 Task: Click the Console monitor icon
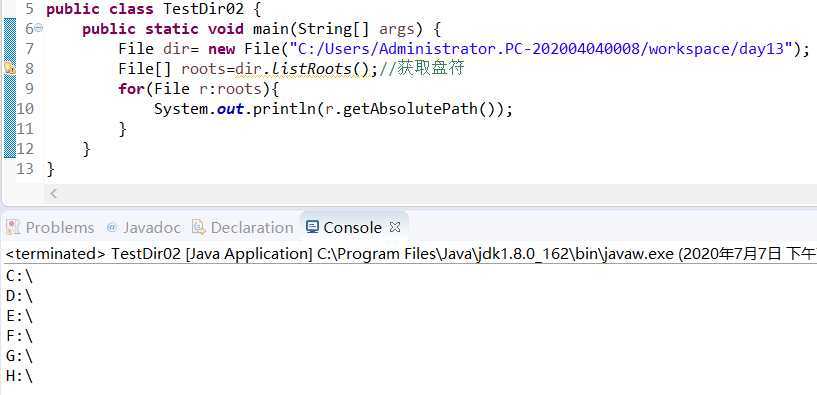pyautogui.click(x=312, y=227)
